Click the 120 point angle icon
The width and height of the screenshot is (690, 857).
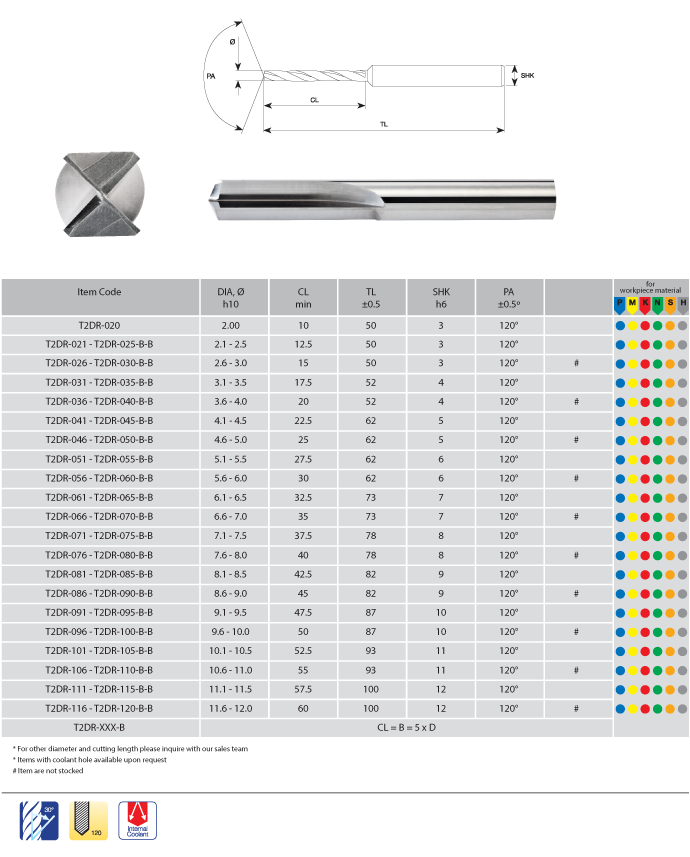(x=88, y=820)
